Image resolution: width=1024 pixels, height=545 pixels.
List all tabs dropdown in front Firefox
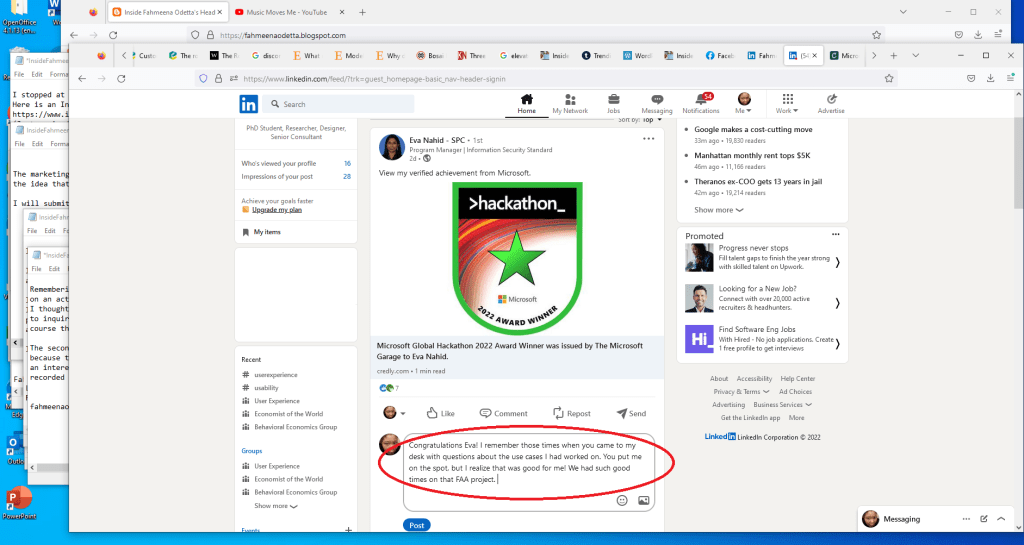point(916,55)
